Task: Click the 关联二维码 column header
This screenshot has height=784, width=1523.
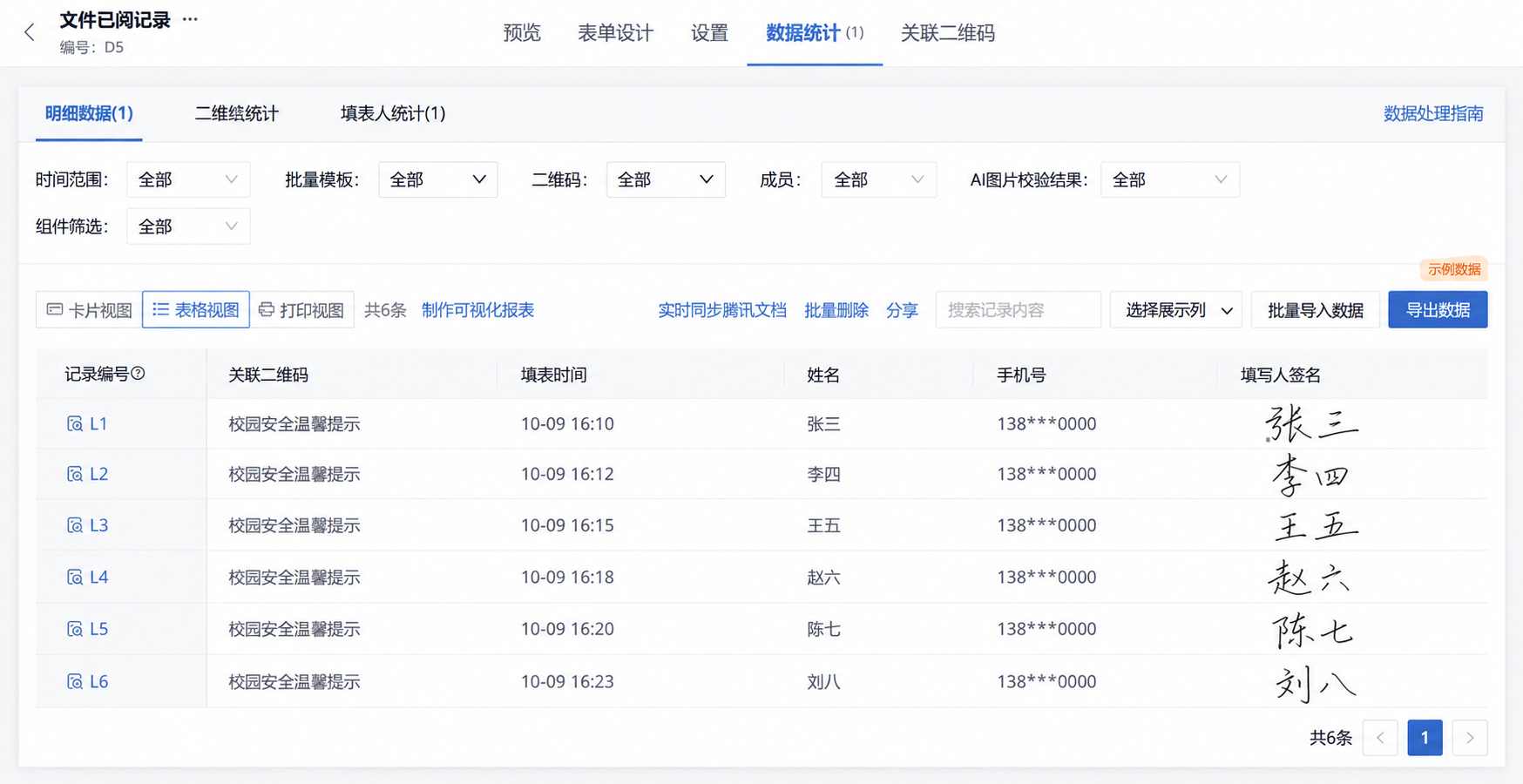Action: [268, 375]
